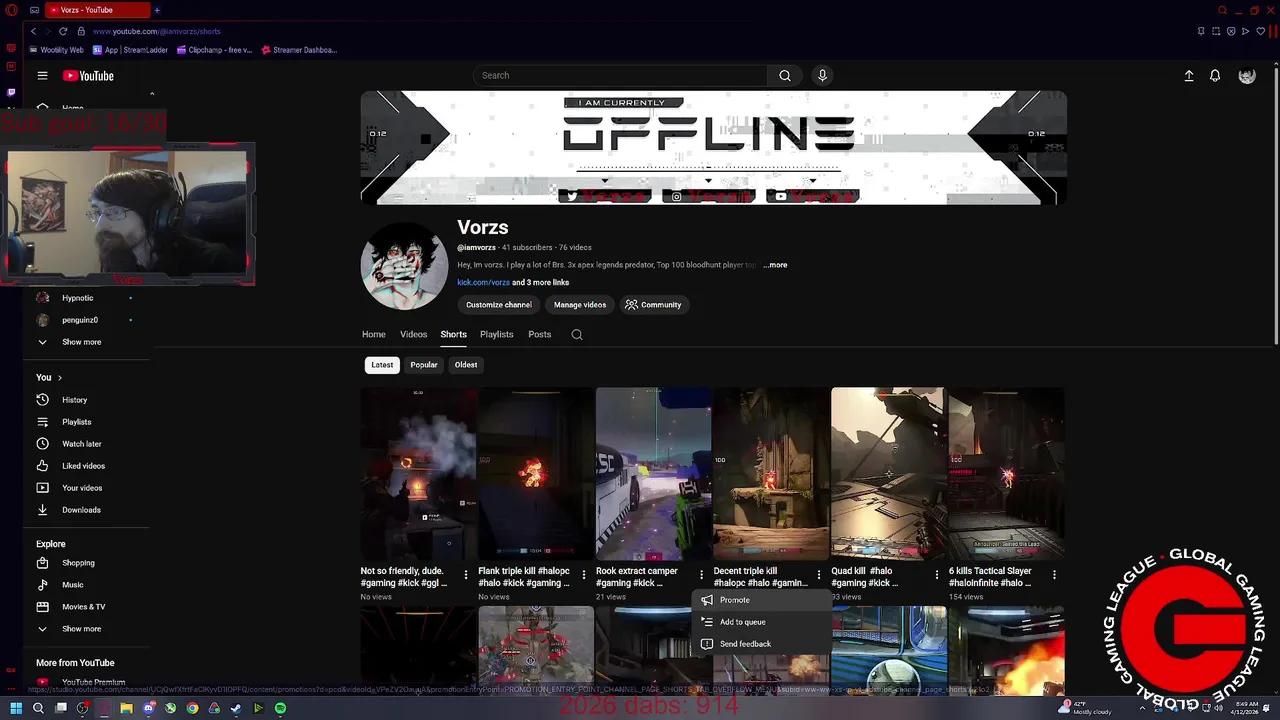Open the notifications bell
Screen dimensions: 1280x720
[1215, 76]
